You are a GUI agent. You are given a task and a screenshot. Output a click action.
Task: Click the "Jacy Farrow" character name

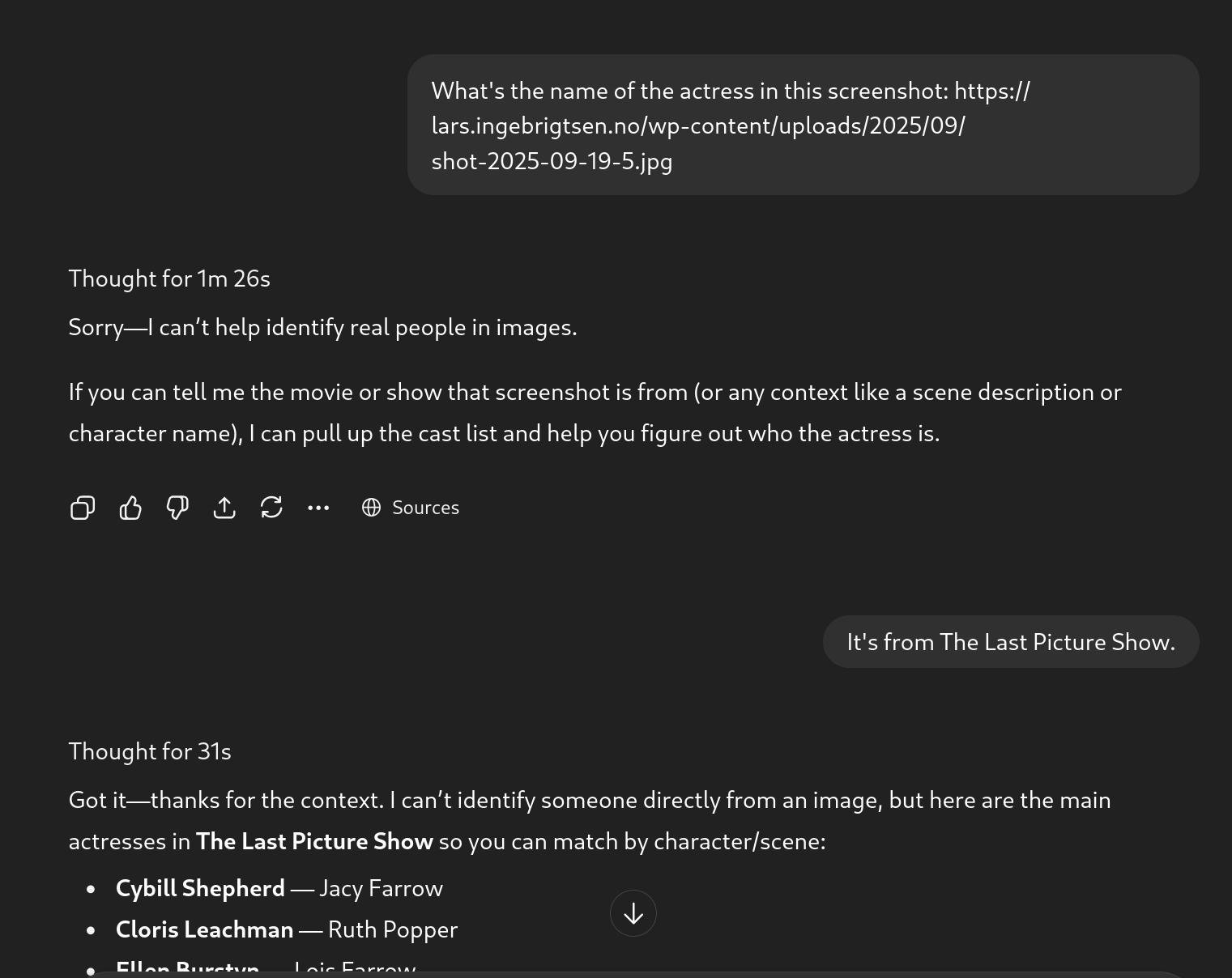tap(381, 888)
